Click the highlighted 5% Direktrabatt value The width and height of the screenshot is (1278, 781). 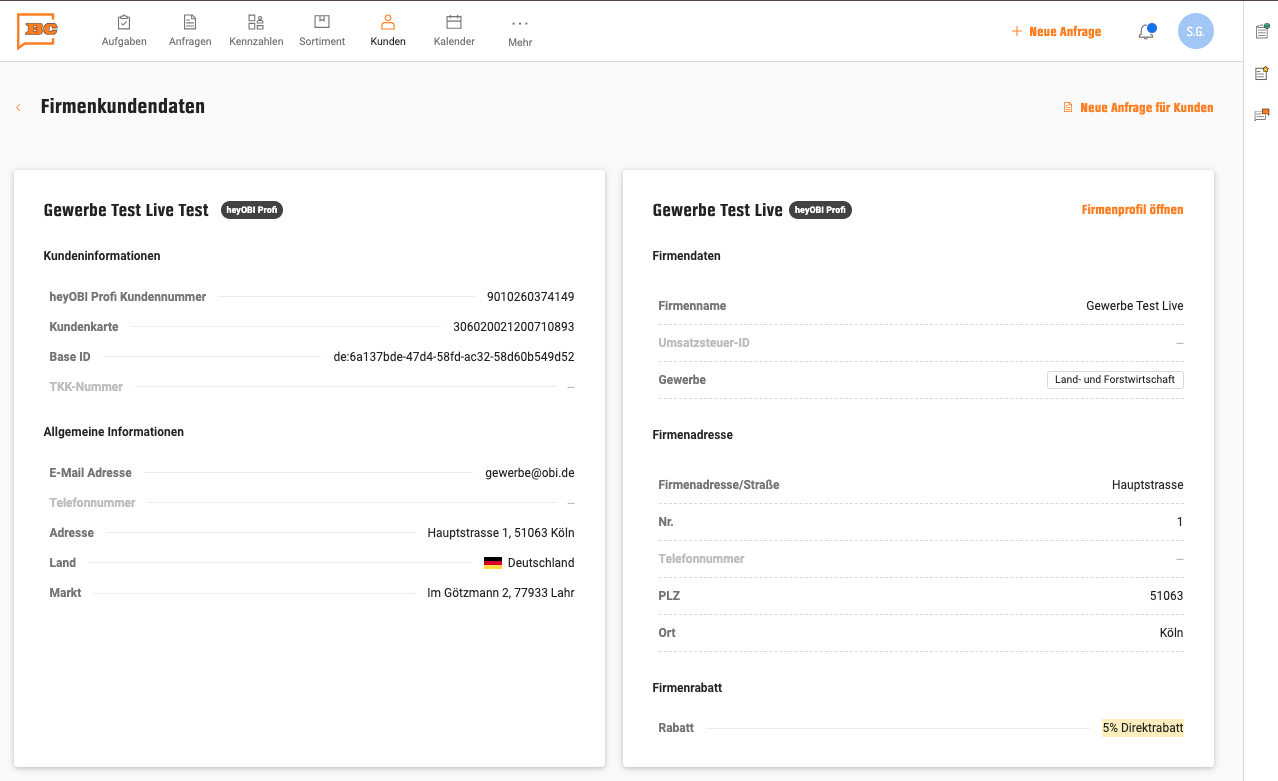(1142, 728)
